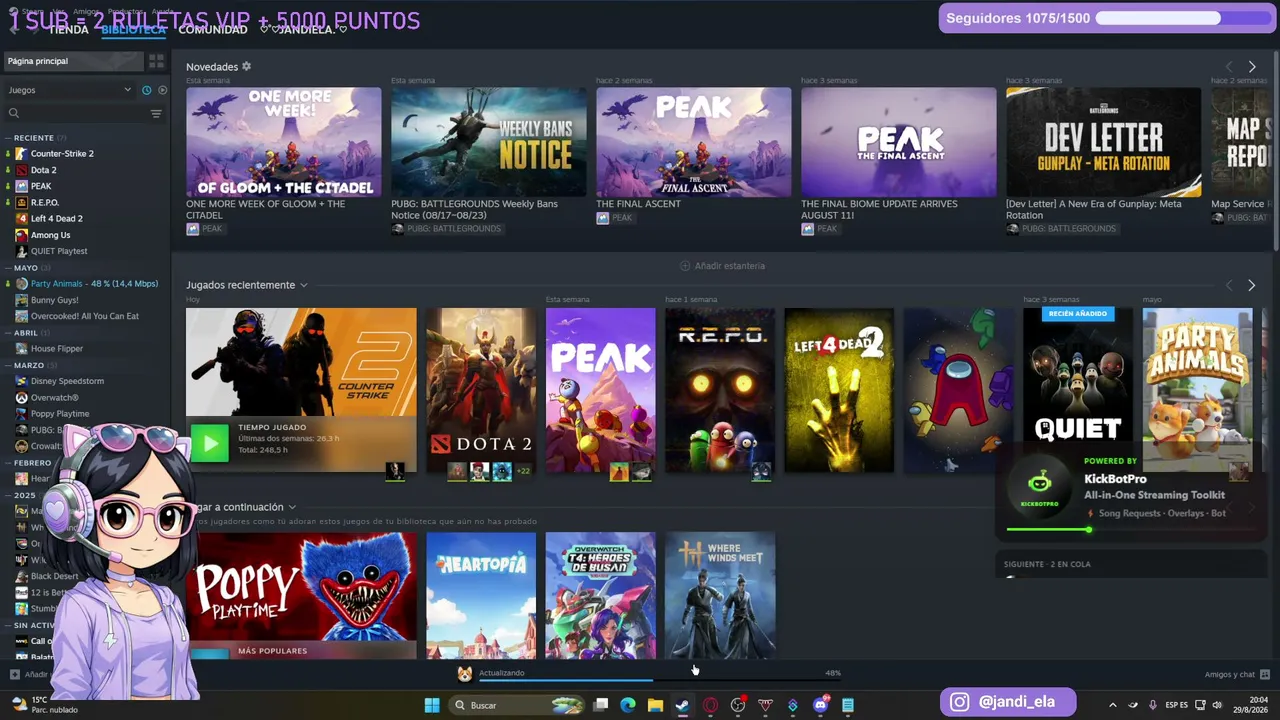Collapse the MARZO group in sidebar
Image resolution: width=1280 pixels, height=720 pixels.
[8, 365]
